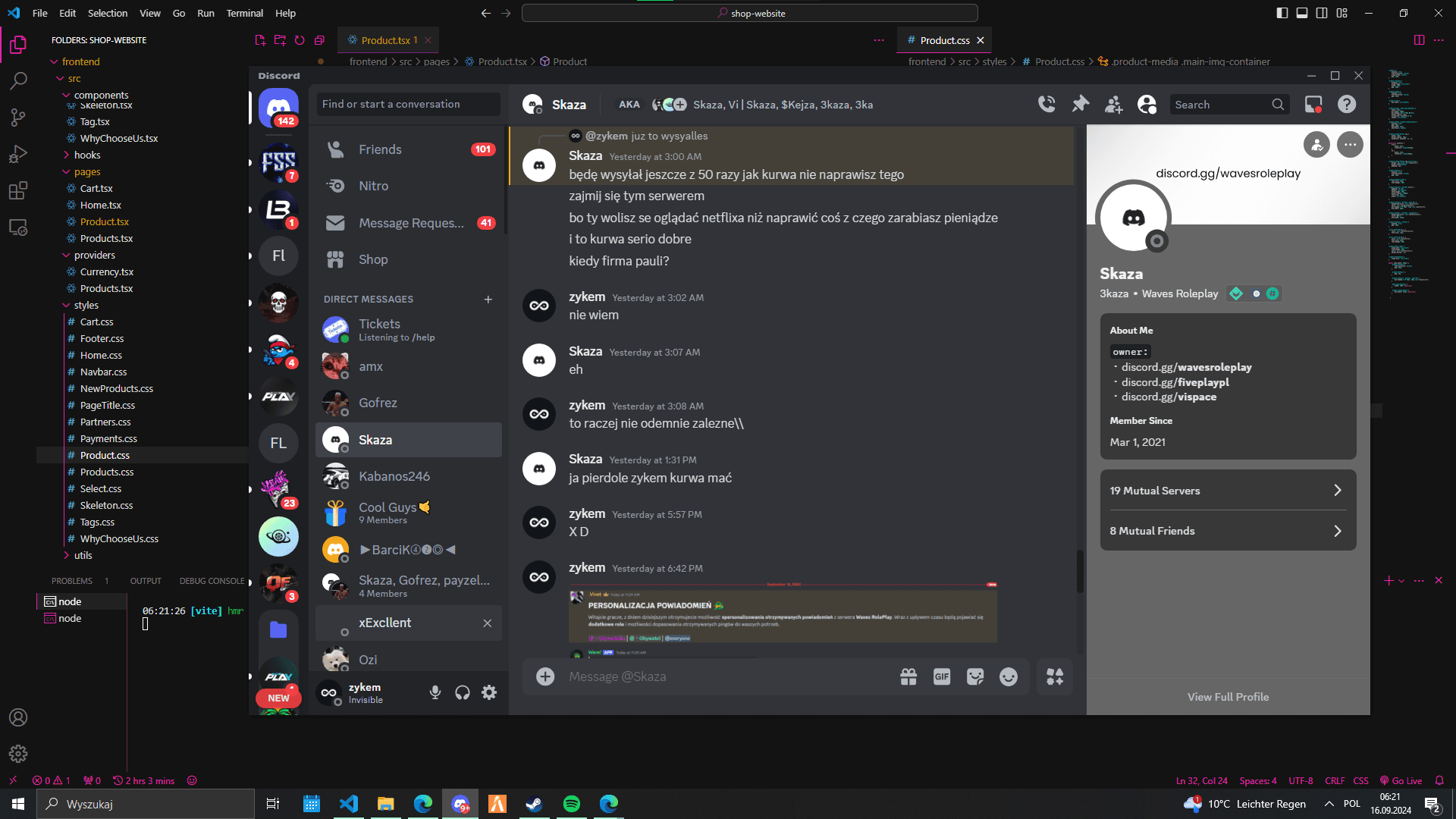Open Friends list in Discord

click(408, 149)
